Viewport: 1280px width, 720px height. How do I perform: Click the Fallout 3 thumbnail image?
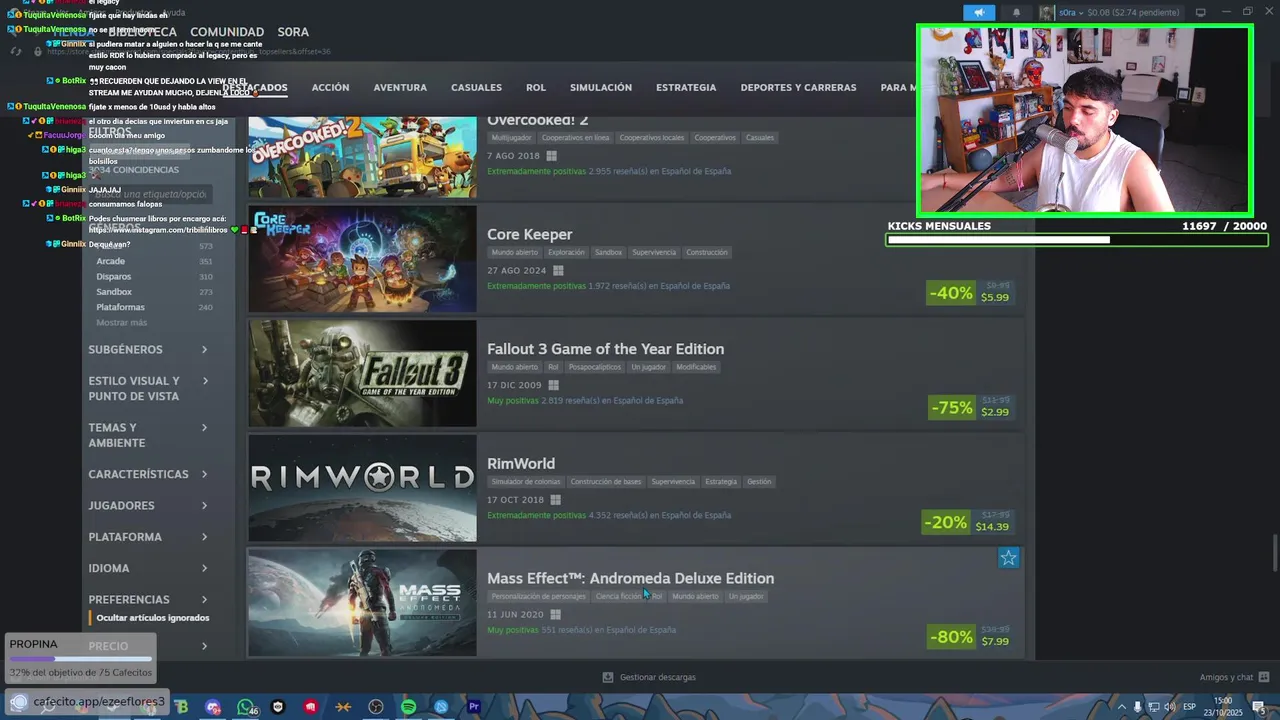pos(362,373)
